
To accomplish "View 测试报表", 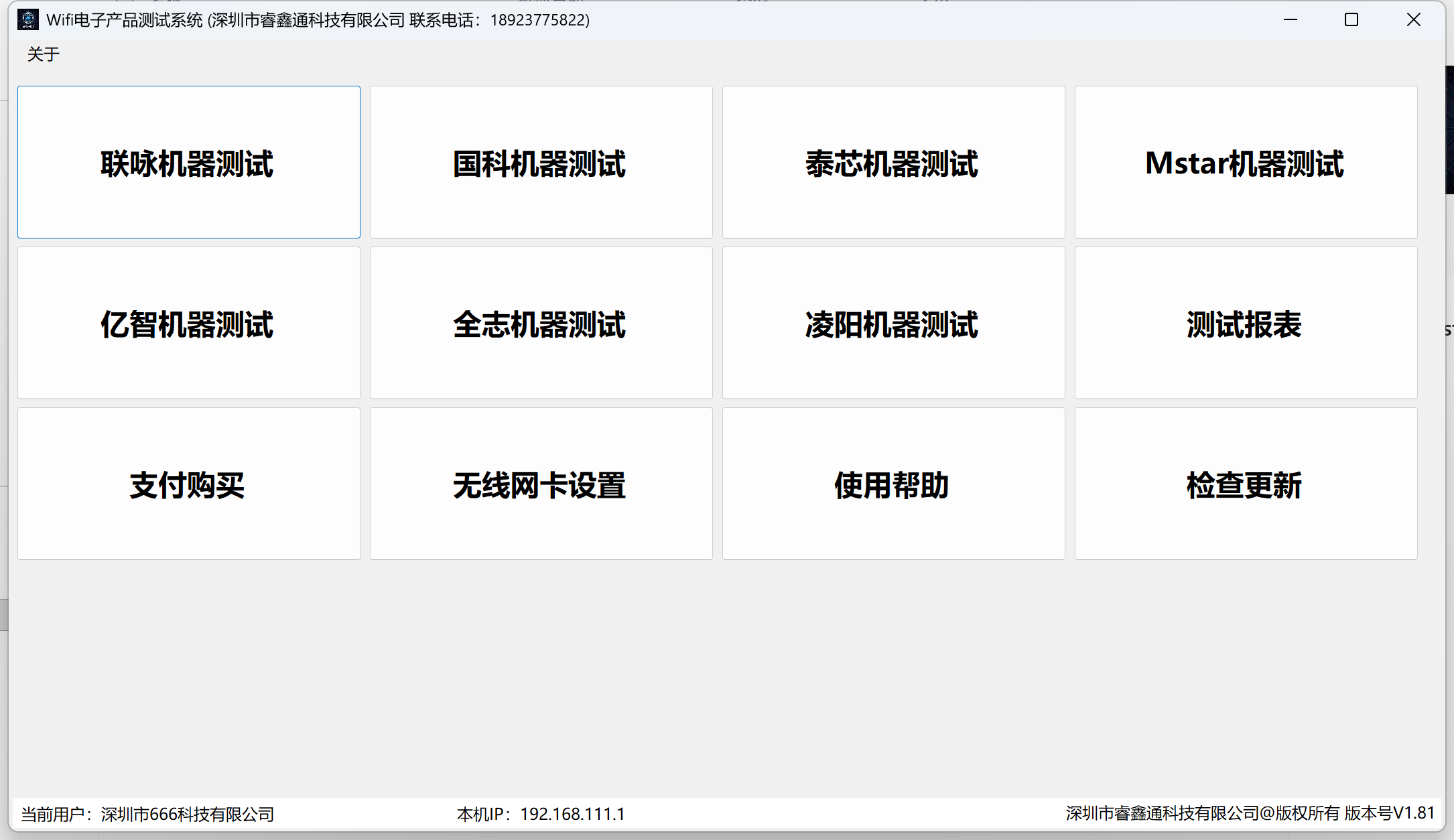I will pyautogui.click(x=1246, y=323).
